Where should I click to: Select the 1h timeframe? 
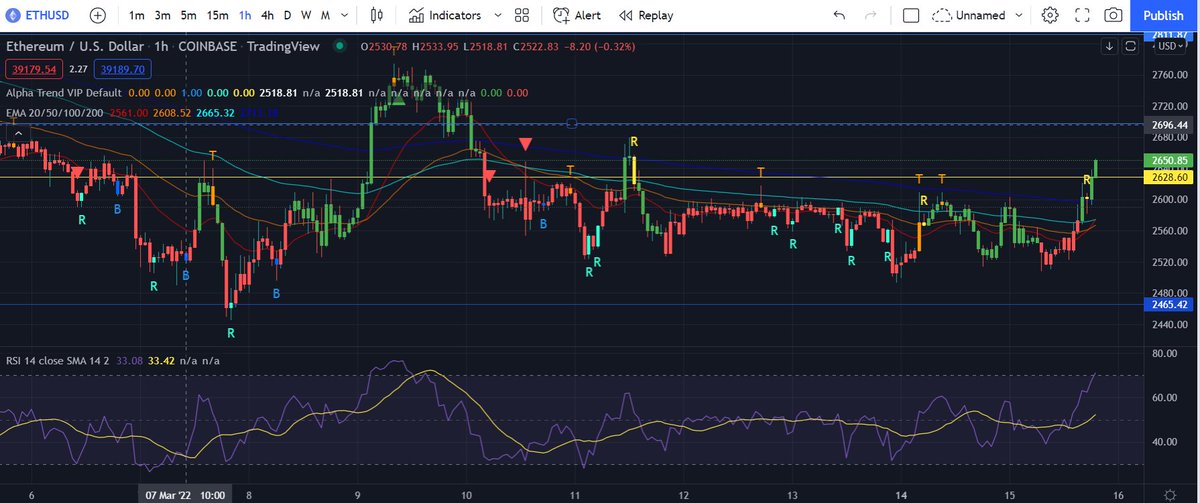click(x=245, y=15)
